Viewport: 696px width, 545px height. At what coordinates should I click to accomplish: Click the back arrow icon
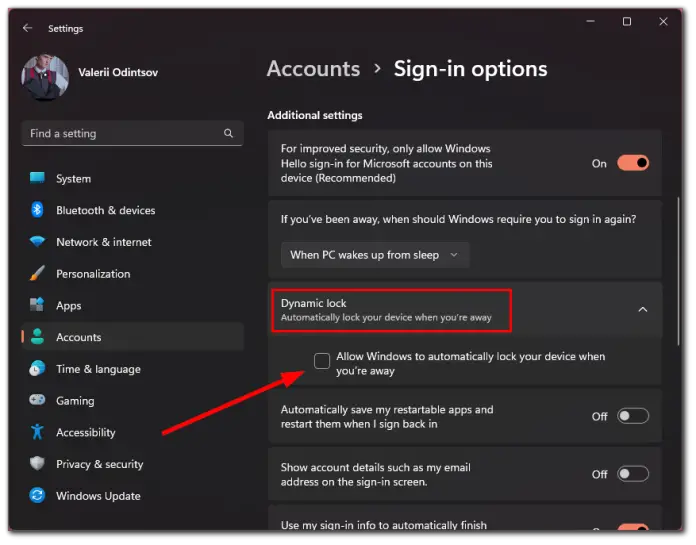pos(28,28)
